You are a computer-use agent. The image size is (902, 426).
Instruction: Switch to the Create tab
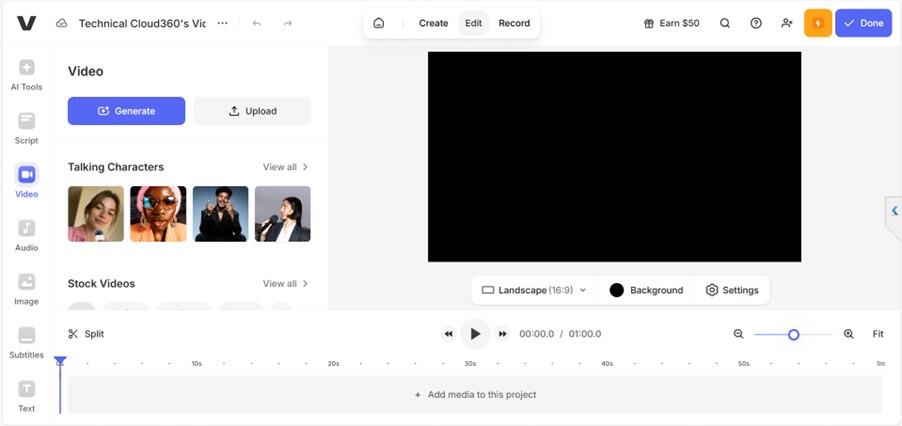(433, 24)
